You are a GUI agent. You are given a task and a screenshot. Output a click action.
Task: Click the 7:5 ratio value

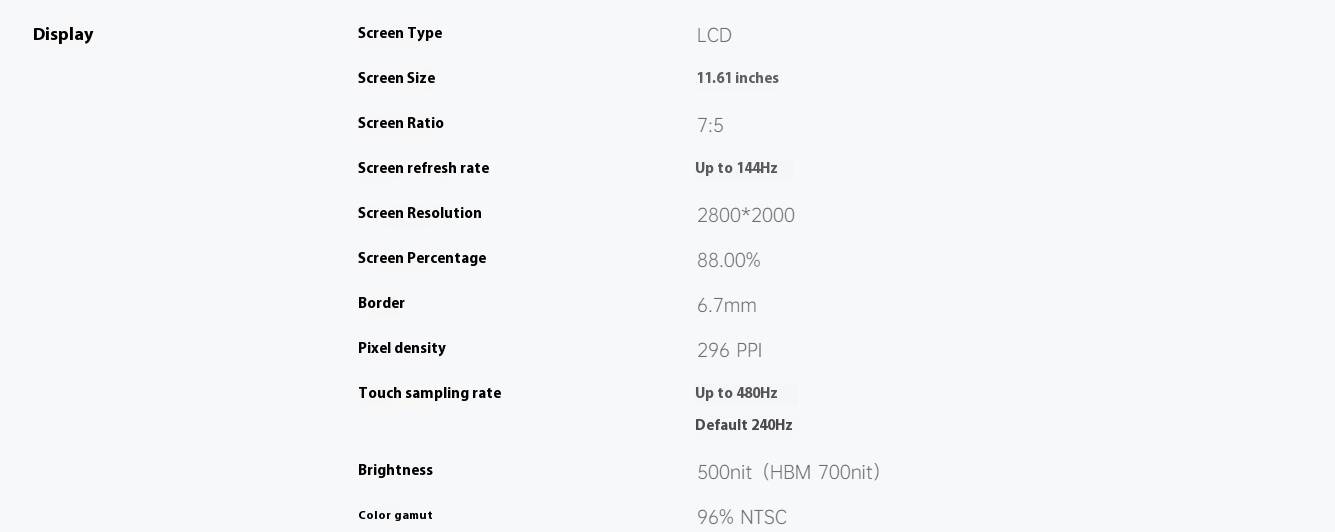[710, 126]
